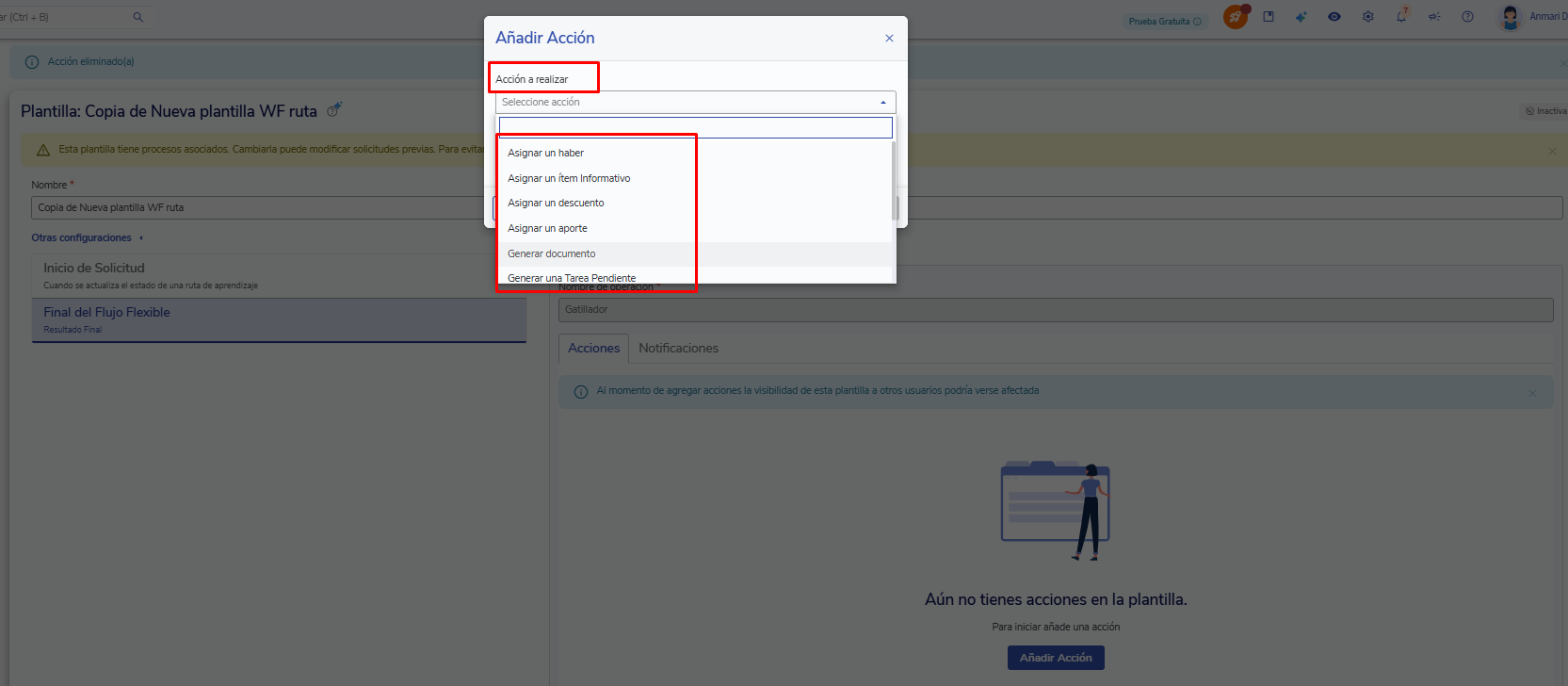Viewport: 1568px width, 686px height.
Task: Open the settings gear icon
Action: (1367, 17)
